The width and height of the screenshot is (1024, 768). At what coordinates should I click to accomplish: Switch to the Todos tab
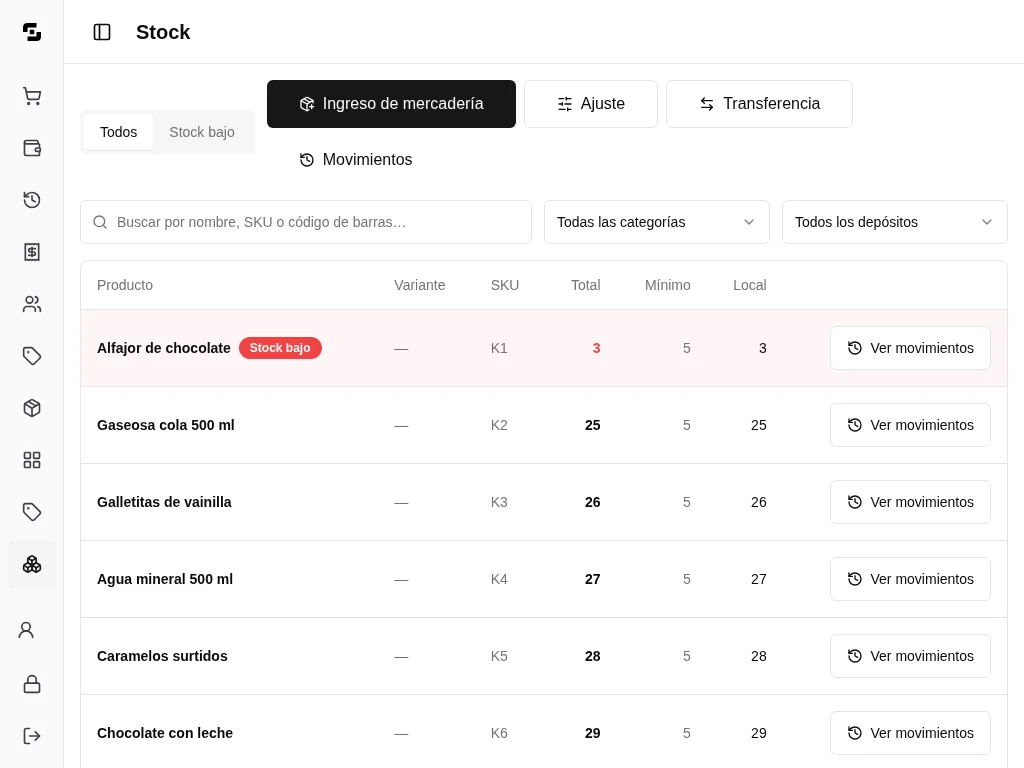[x=118, y=132]
